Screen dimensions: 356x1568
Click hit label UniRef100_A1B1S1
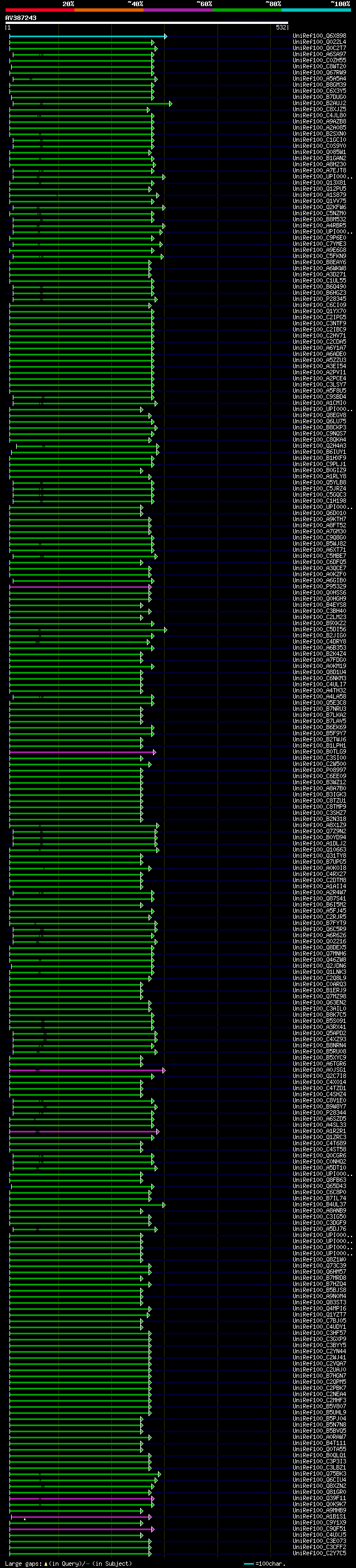(x=319, y=1516)
